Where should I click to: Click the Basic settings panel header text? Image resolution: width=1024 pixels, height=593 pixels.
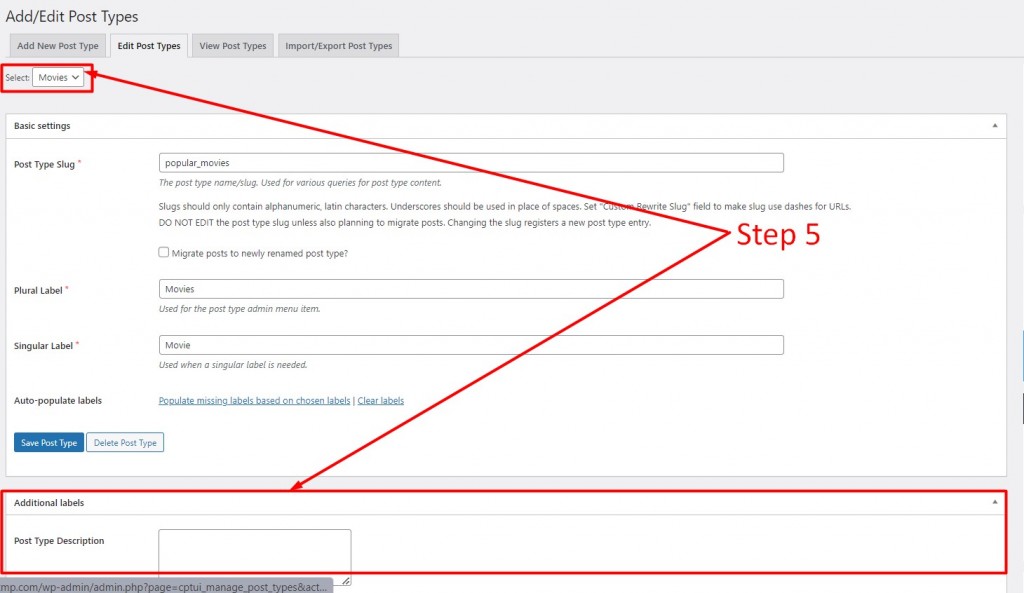[42, 125]
